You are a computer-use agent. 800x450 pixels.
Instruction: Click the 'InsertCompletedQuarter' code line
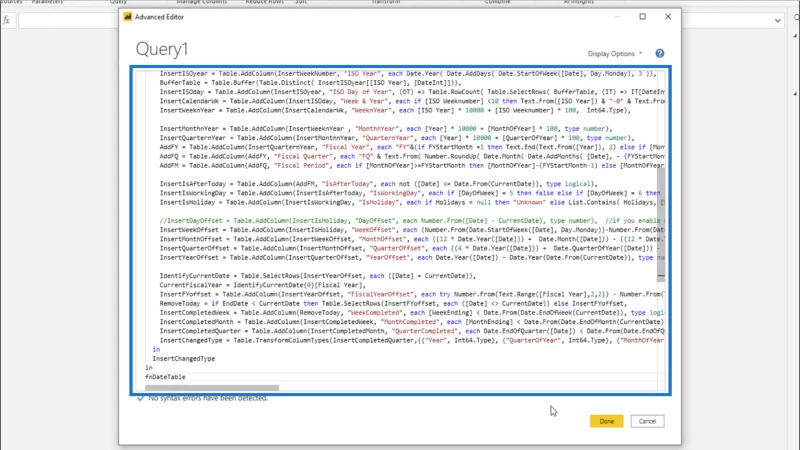(x=412, y=331)
